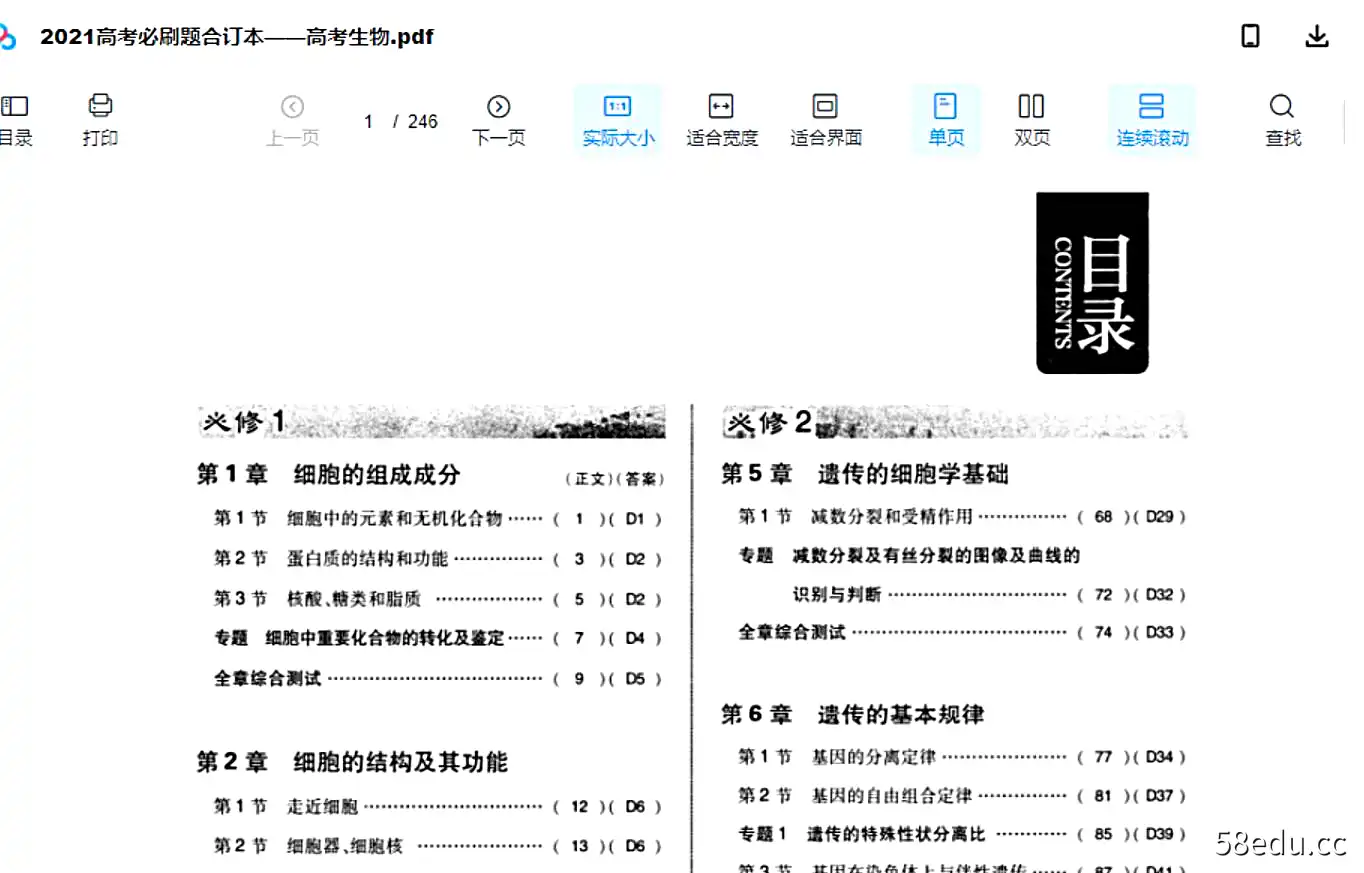This screenshot has width=1364, height=873.
Task: Select 适合宽度 fit width view
Action: tap(721, 120)
